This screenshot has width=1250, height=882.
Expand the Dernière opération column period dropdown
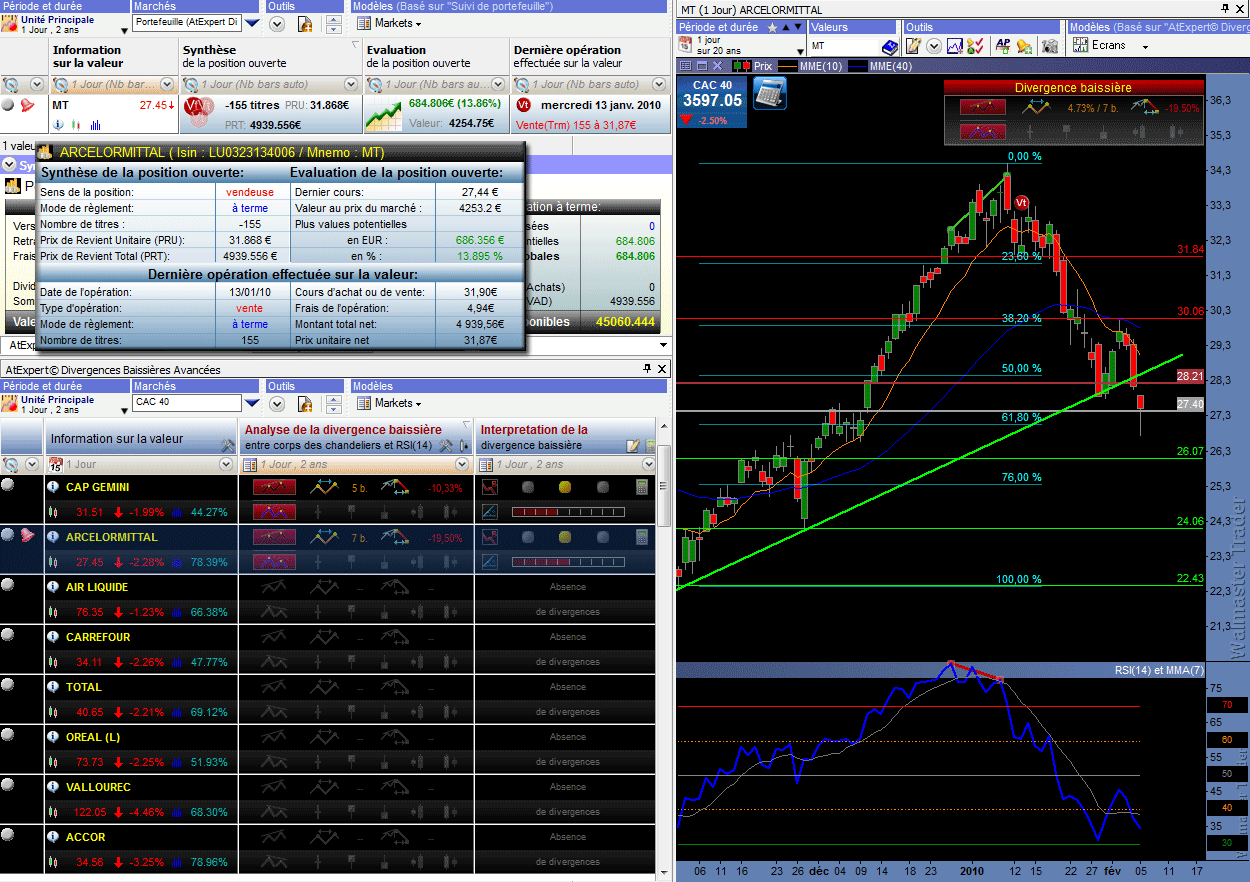(659, 84)
